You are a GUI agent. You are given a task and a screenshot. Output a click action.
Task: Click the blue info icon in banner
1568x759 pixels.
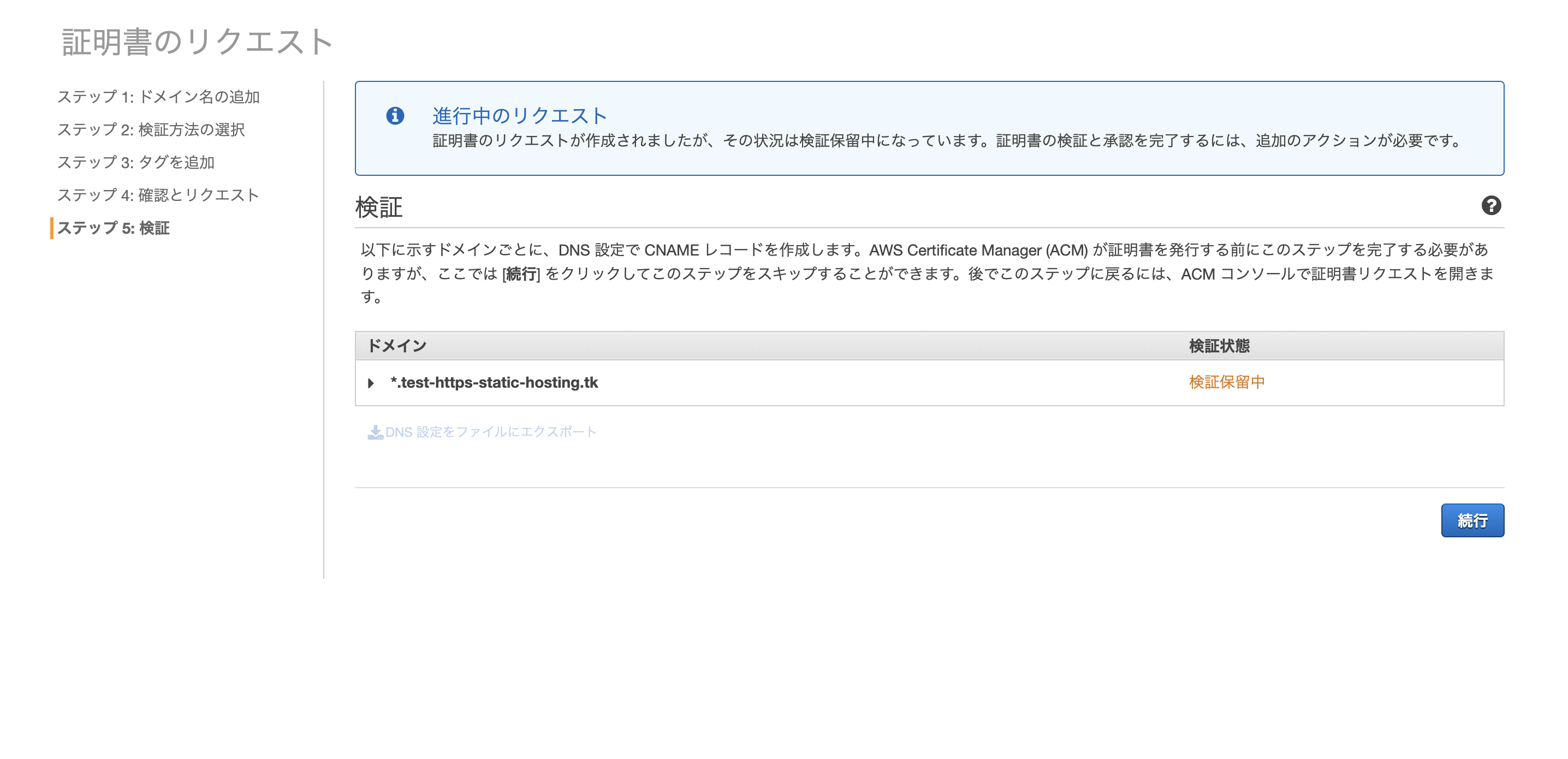click(395, 116)
